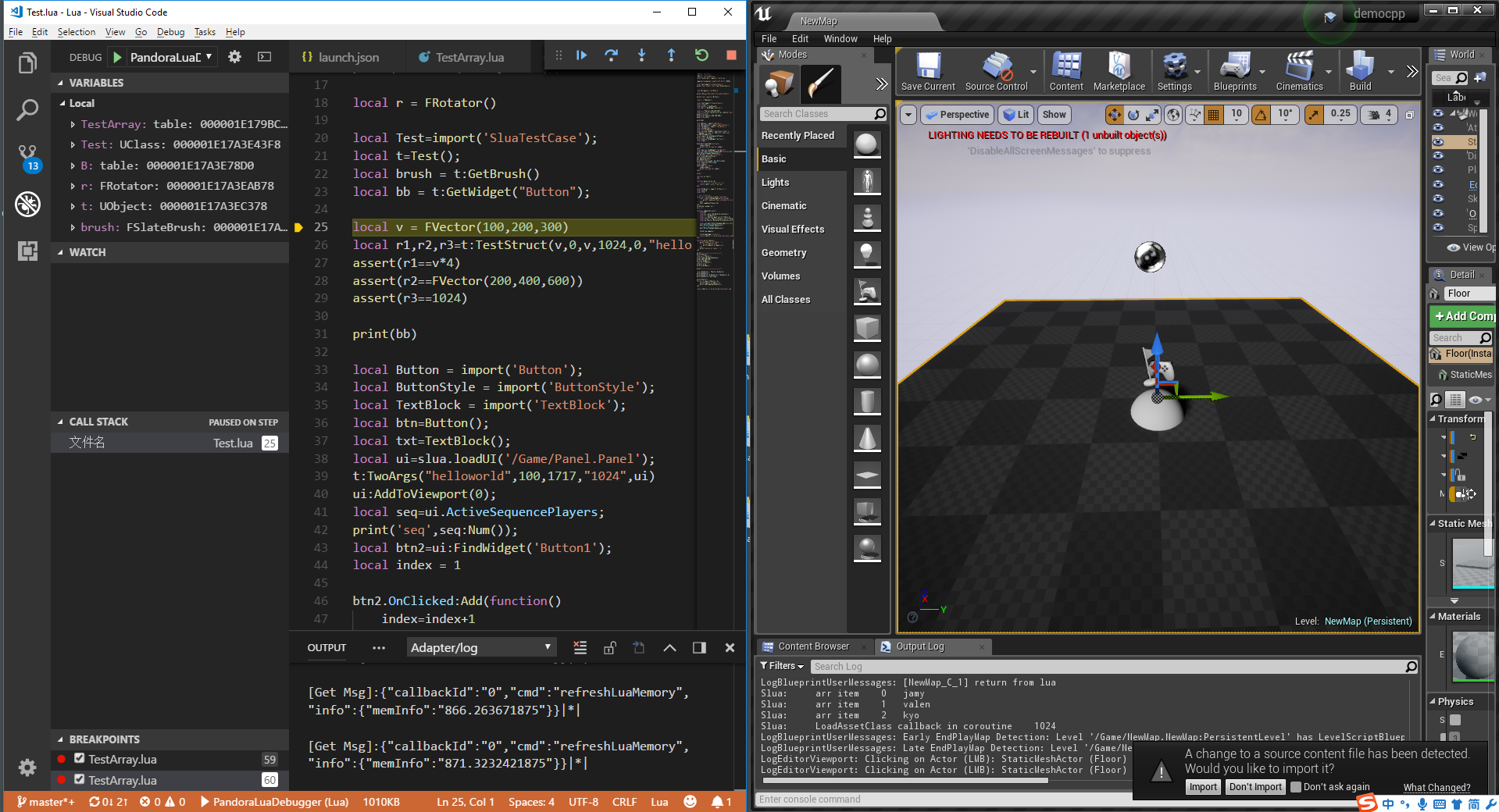Open Settings in Unreal toolbar

coord(1175,71)
